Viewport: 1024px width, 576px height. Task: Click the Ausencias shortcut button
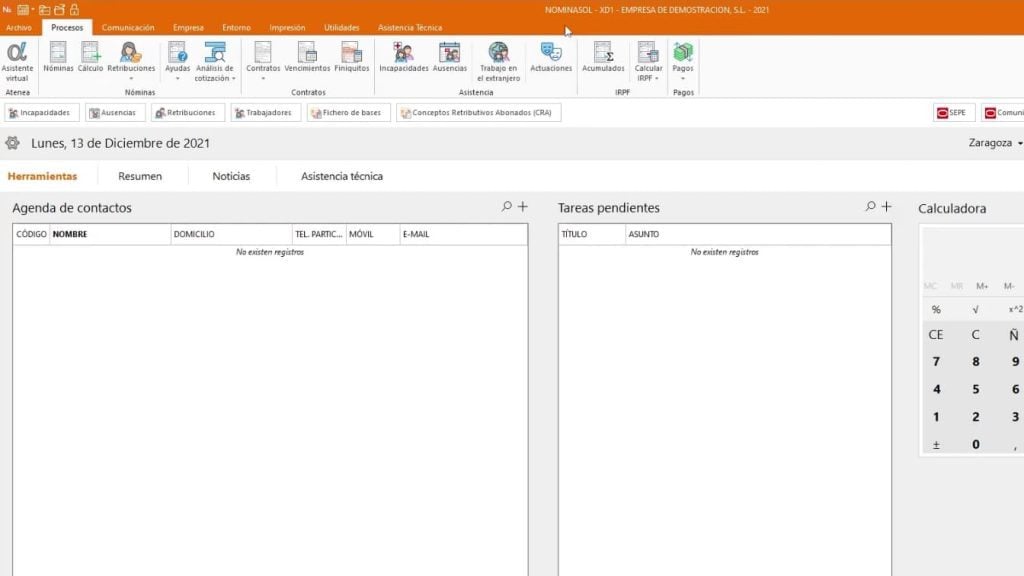(114, 112)
